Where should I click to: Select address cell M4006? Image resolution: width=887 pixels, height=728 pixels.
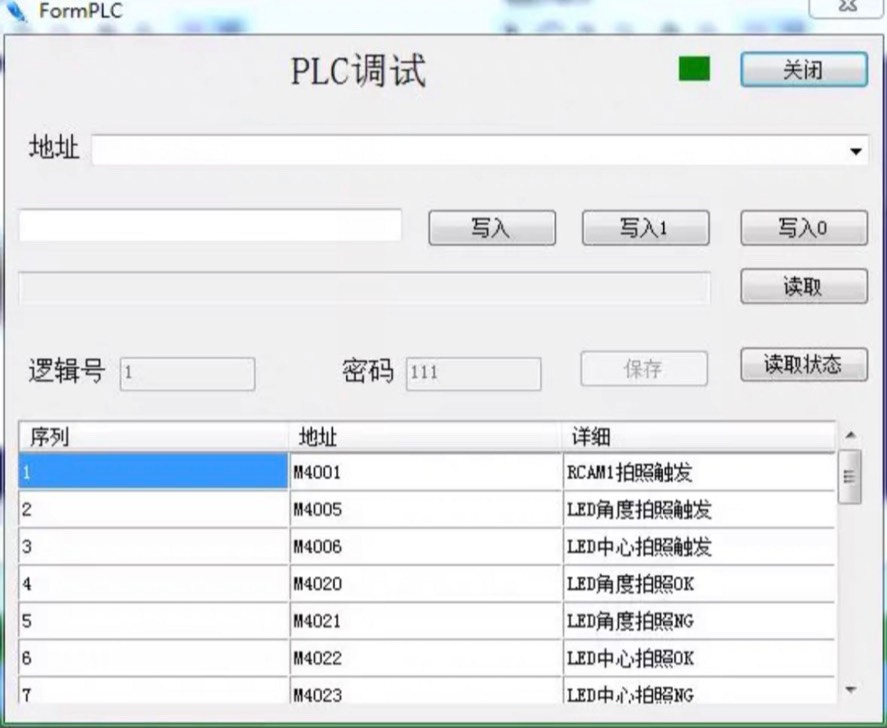click(426, 546)
